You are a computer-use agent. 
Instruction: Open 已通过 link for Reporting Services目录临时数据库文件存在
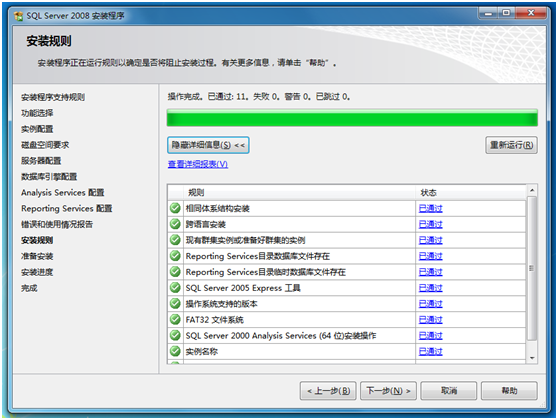click(431, 272)
